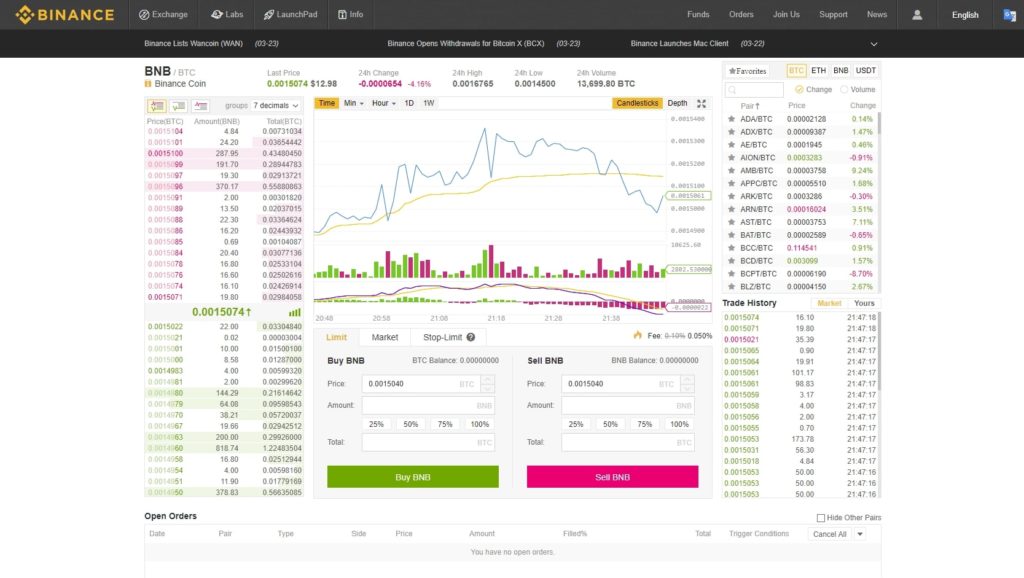The height and width of the screenshot is (578, 1024).
Task: Open the user account icon
Action: point(917,14)
